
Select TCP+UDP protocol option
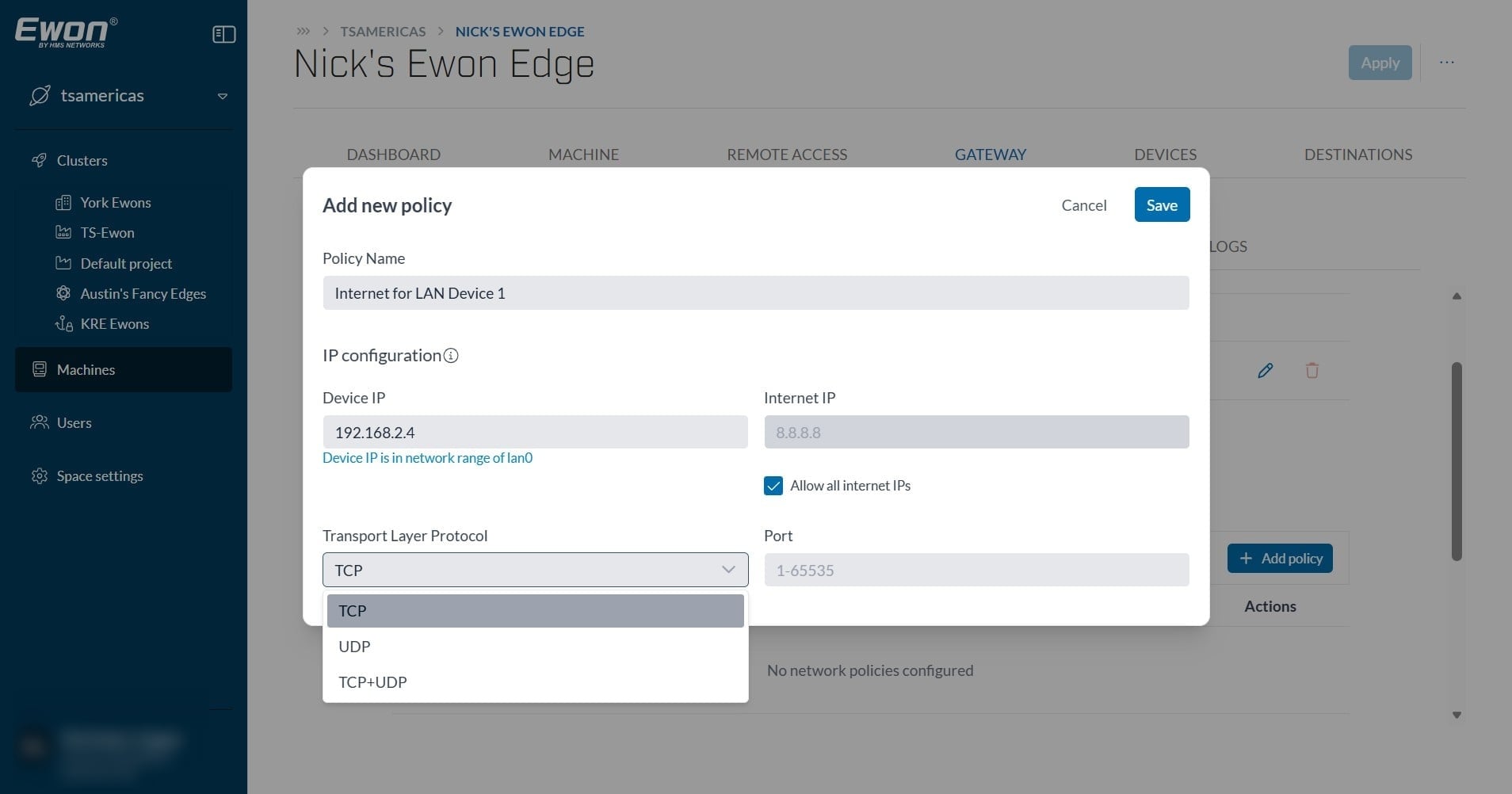535,682
